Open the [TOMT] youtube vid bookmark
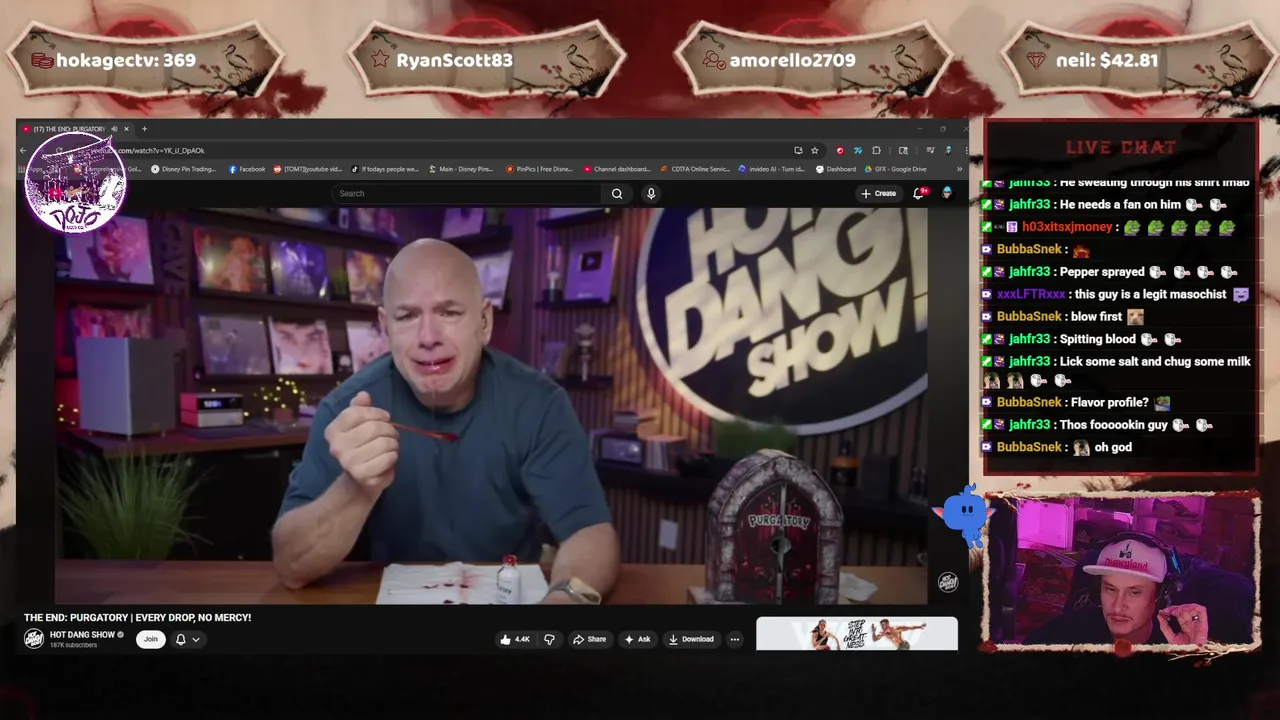Screen dimensions: 1280x720 click(x=308, y=169)
